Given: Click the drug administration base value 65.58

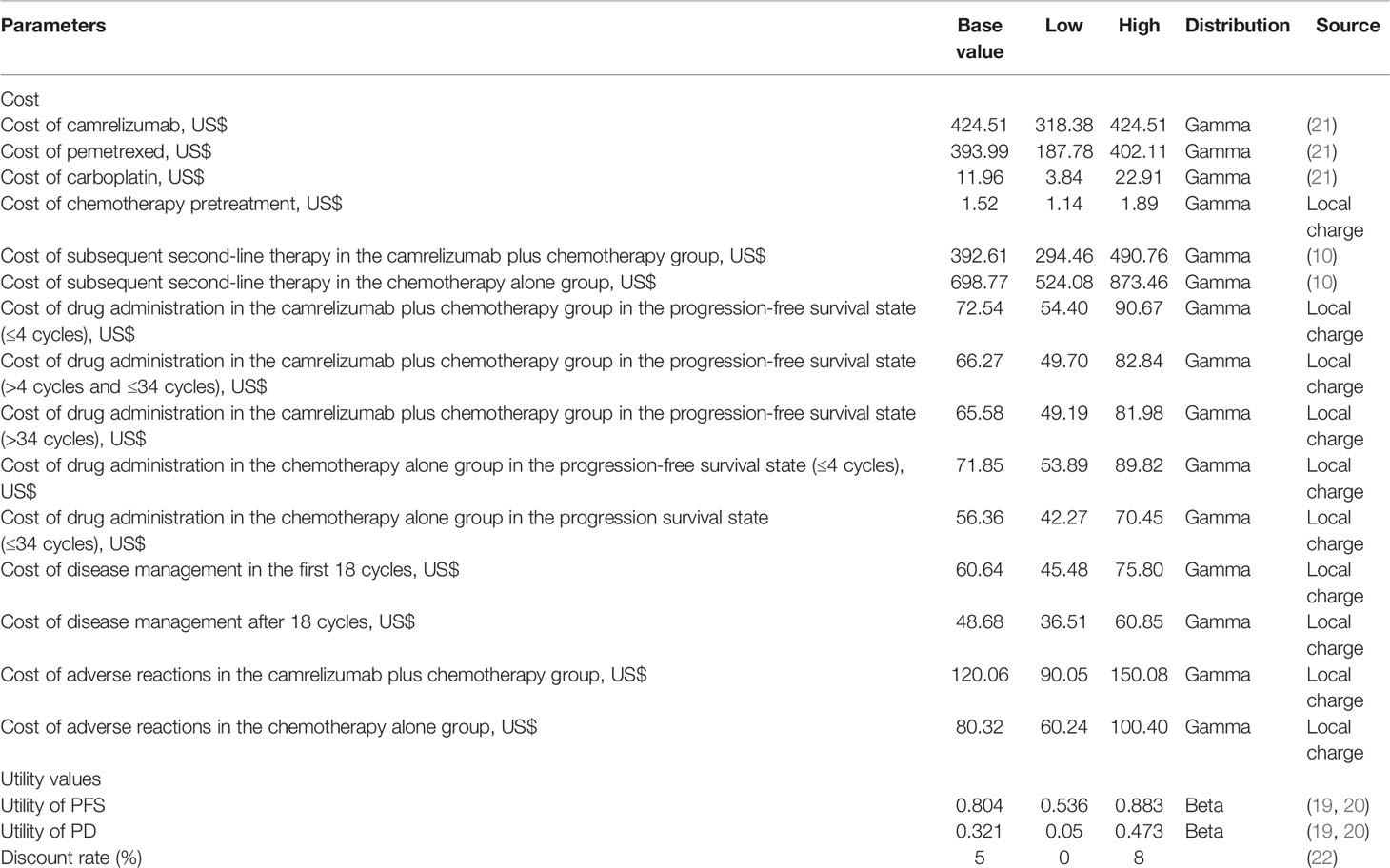Looking at the screenshot, I should pos(979,413).
